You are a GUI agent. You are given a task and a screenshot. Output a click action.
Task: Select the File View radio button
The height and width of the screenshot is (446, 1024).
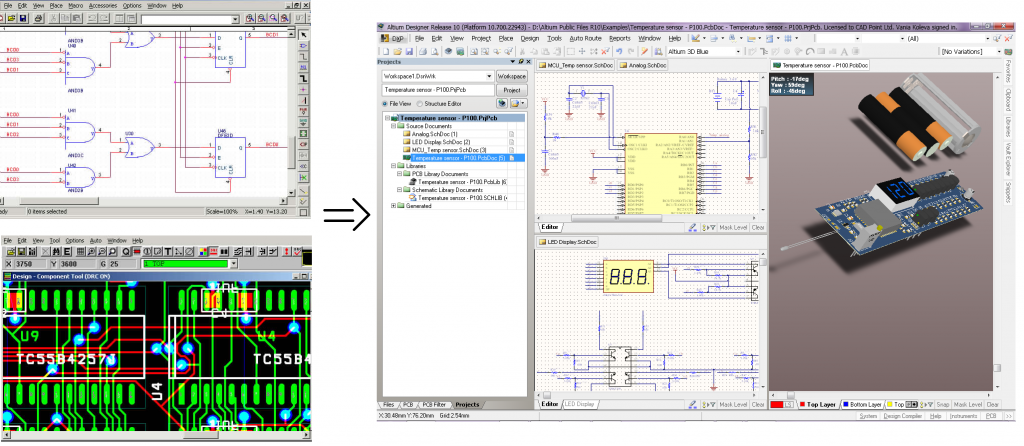[x=385, y=103]
